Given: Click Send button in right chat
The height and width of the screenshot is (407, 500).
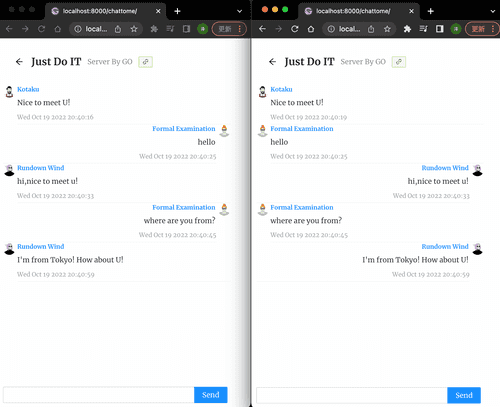Looking at the screenshot, I should pos(464,395).
